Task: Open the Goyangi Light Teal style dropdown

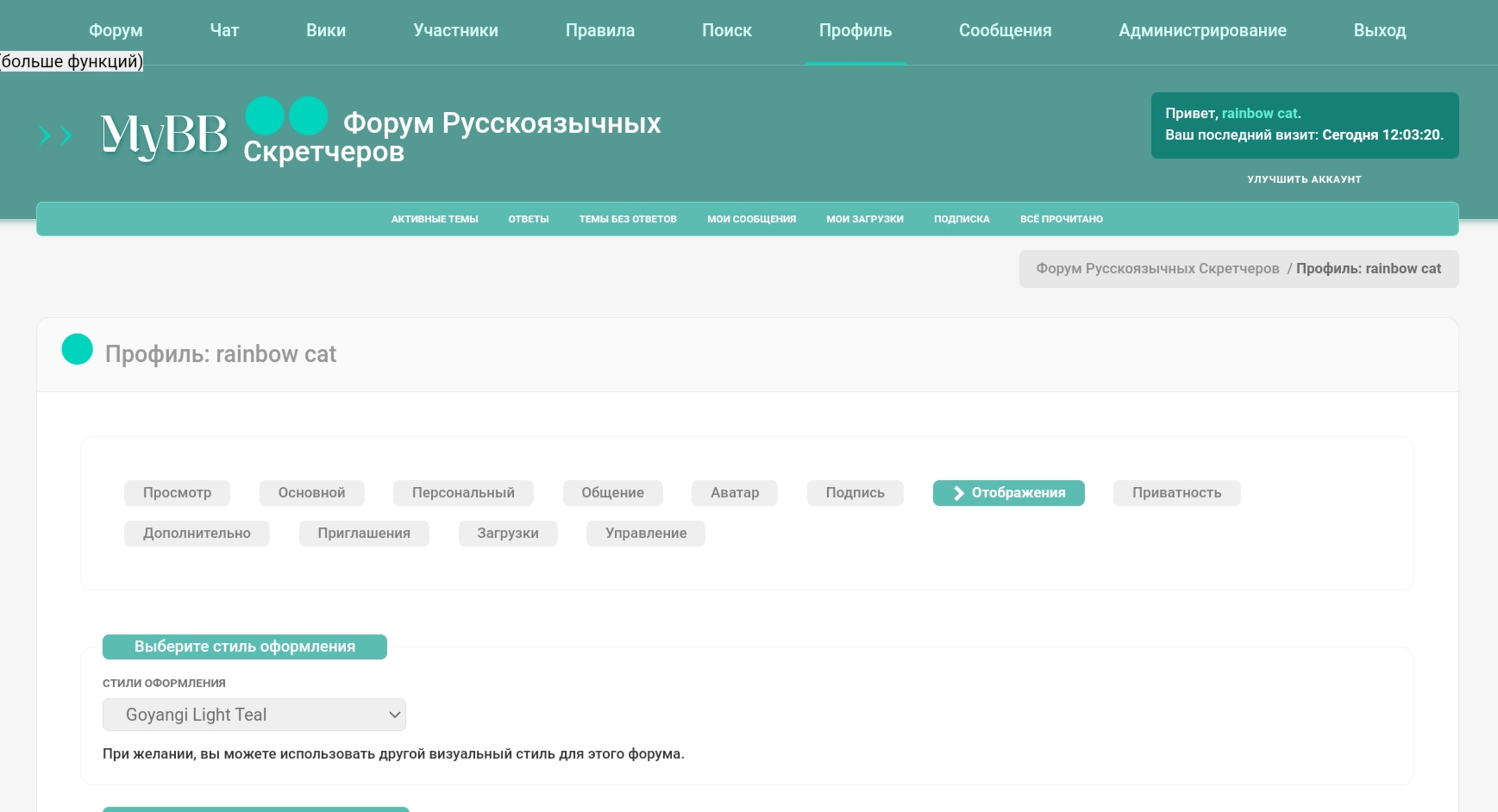Action: click(x=254, y=715)
